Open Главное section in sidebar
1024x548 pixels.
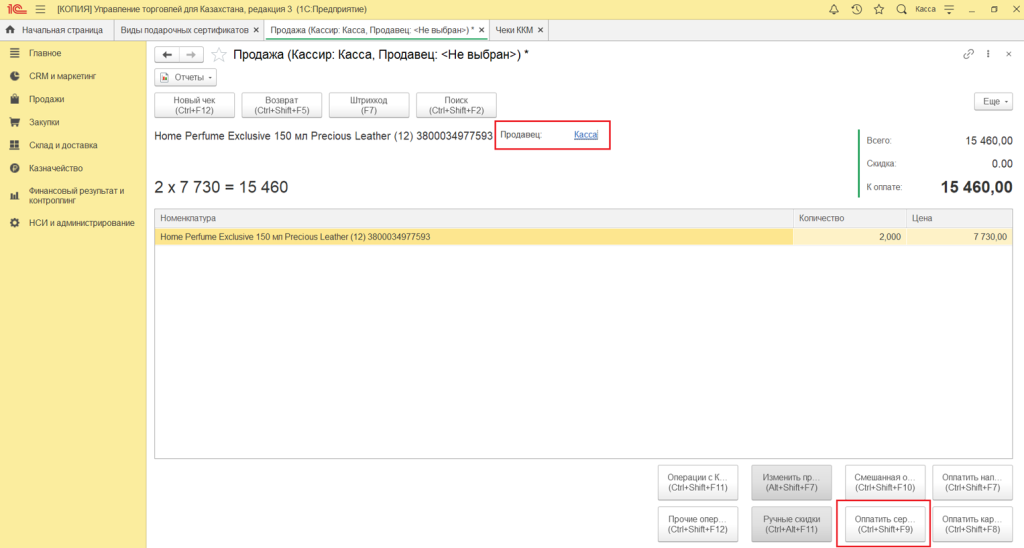45,53
